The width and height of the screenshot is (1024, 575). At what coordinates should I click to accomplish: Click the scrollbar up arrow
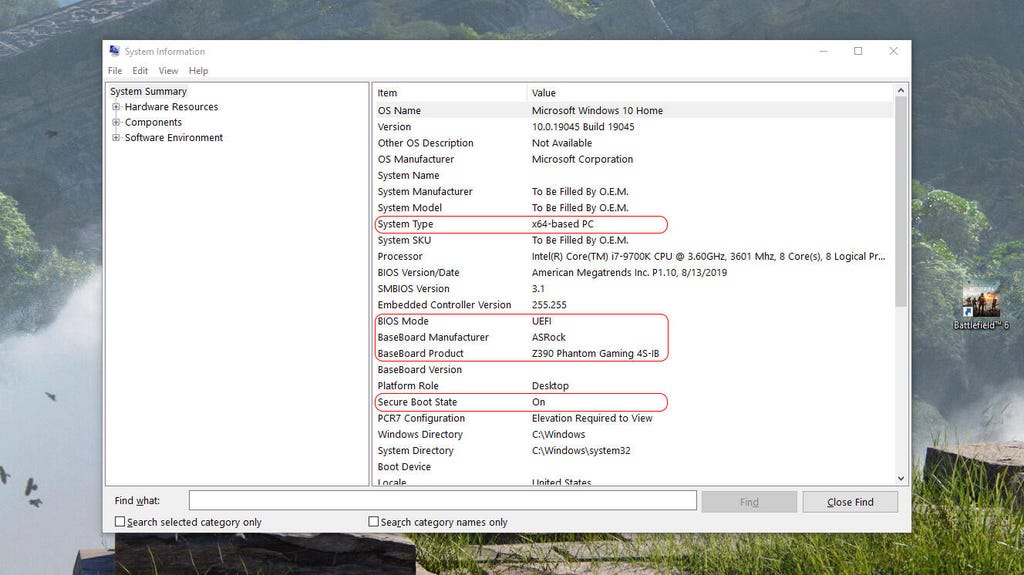pos(901,92)
